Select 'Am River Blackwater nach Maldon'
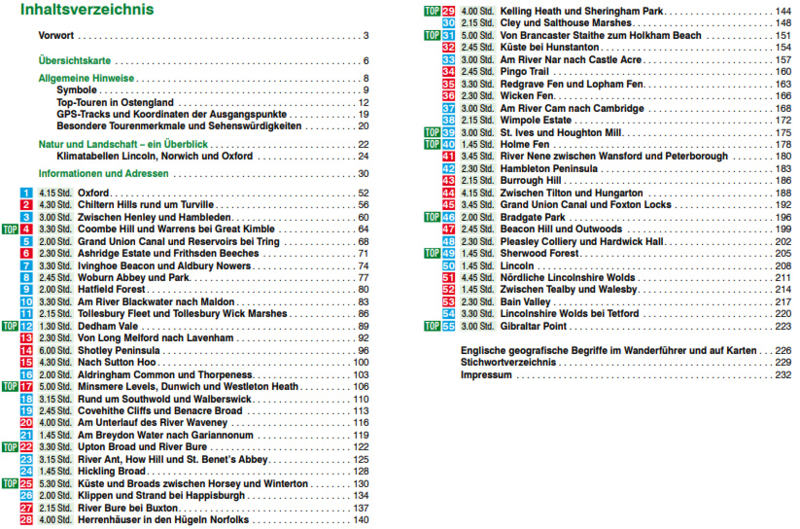This screenshot has height=529, width=800. tap(156, 302)
